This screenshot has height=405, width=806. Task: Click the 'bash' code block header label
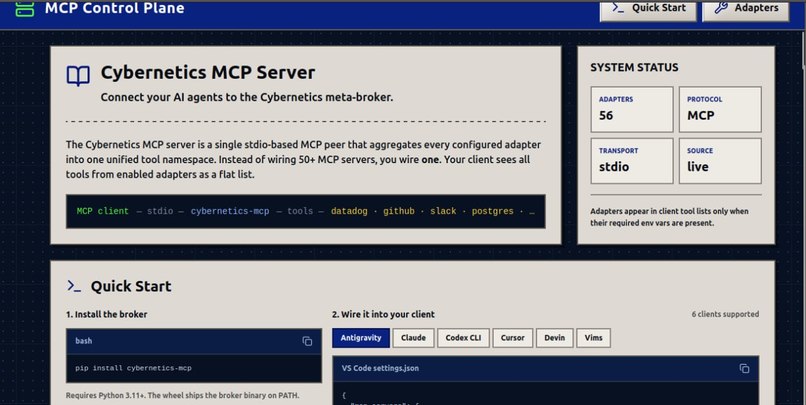click(84, 341)
